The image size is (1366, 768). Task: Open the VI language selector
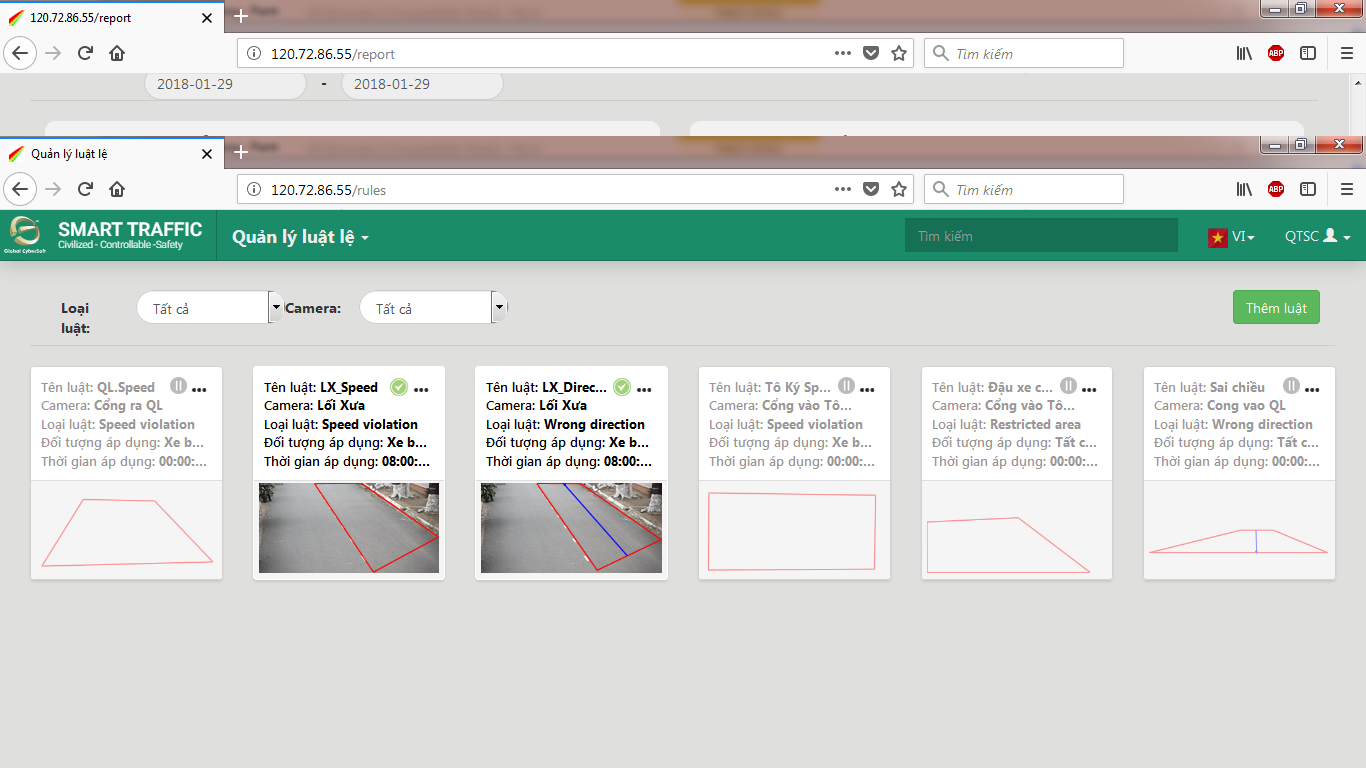pos(1243,237)
